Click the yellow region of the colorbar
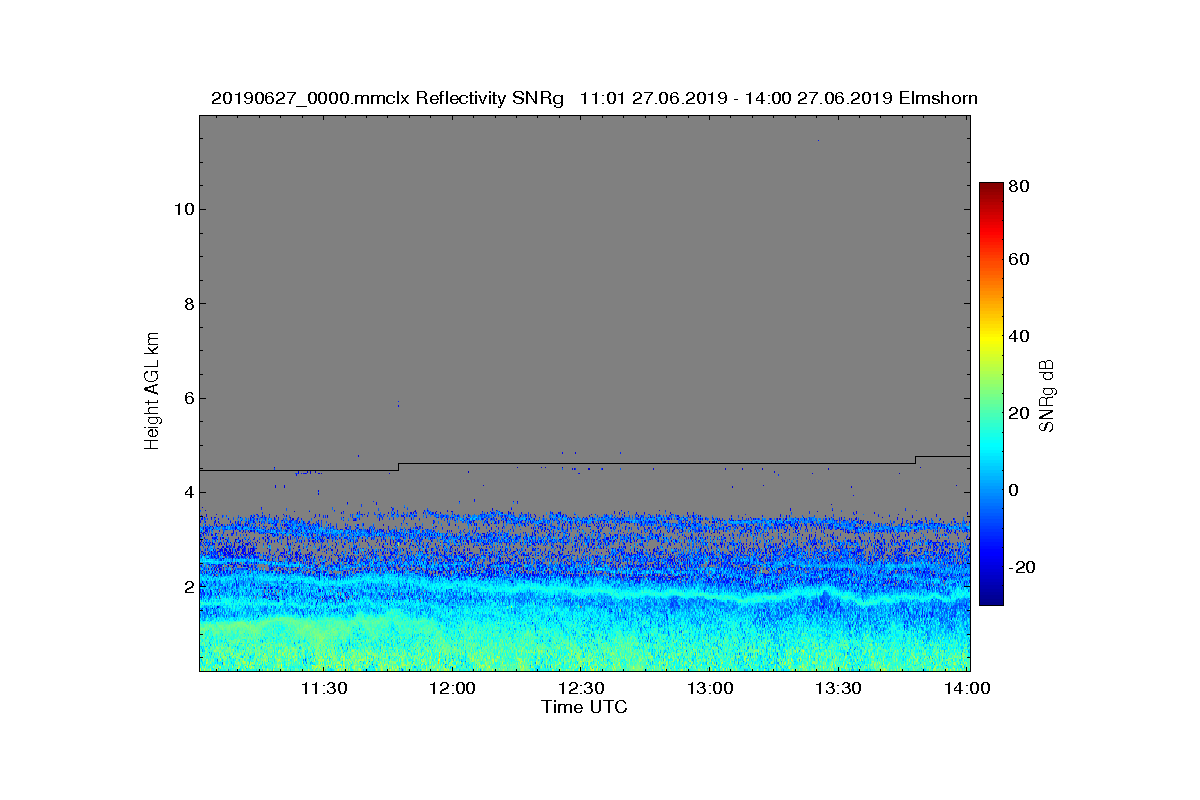 click(x=991, y=340)
